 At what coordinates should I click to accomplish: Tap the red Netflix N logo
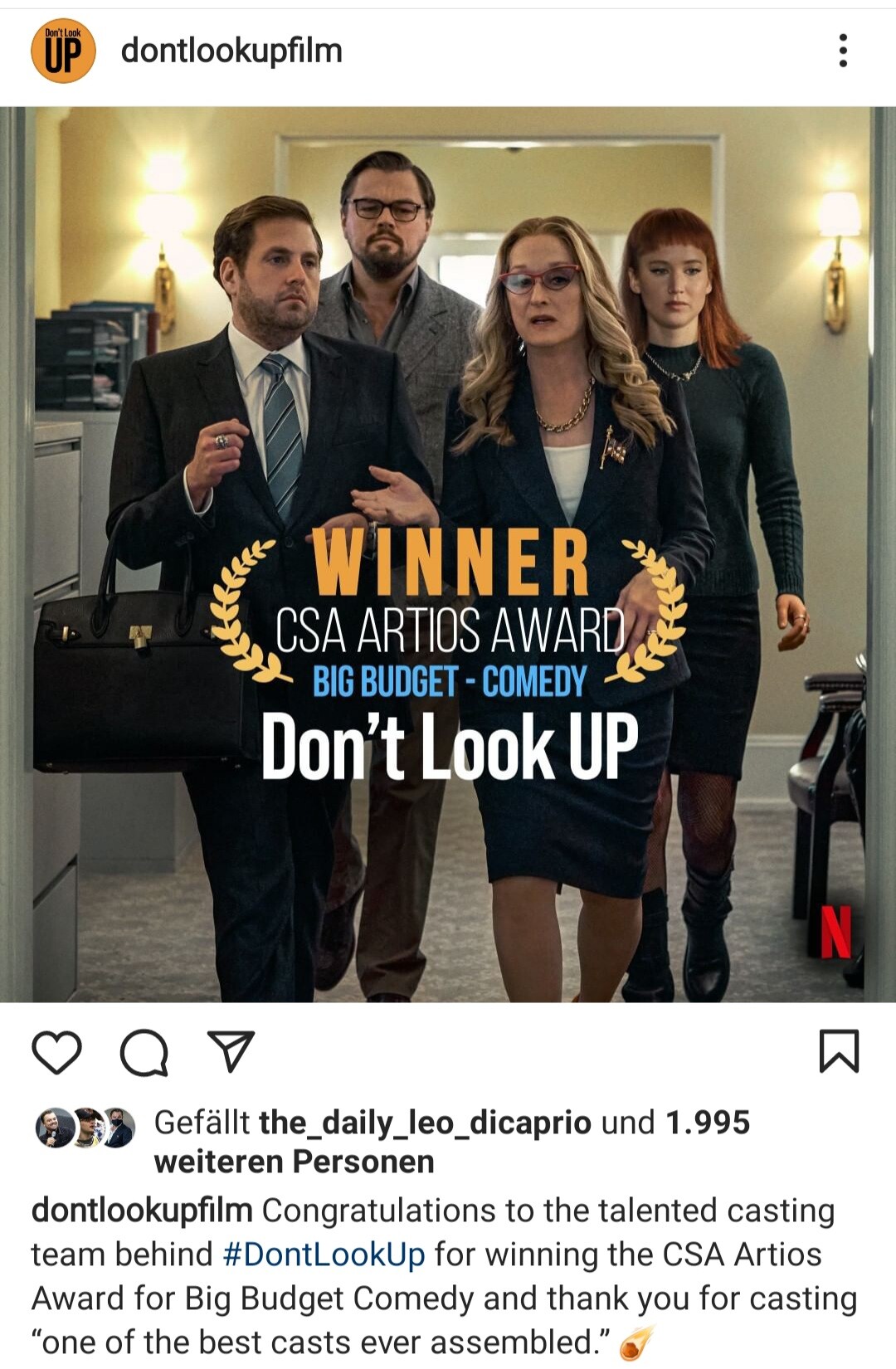pyautogui.click(x=835, y=932)
